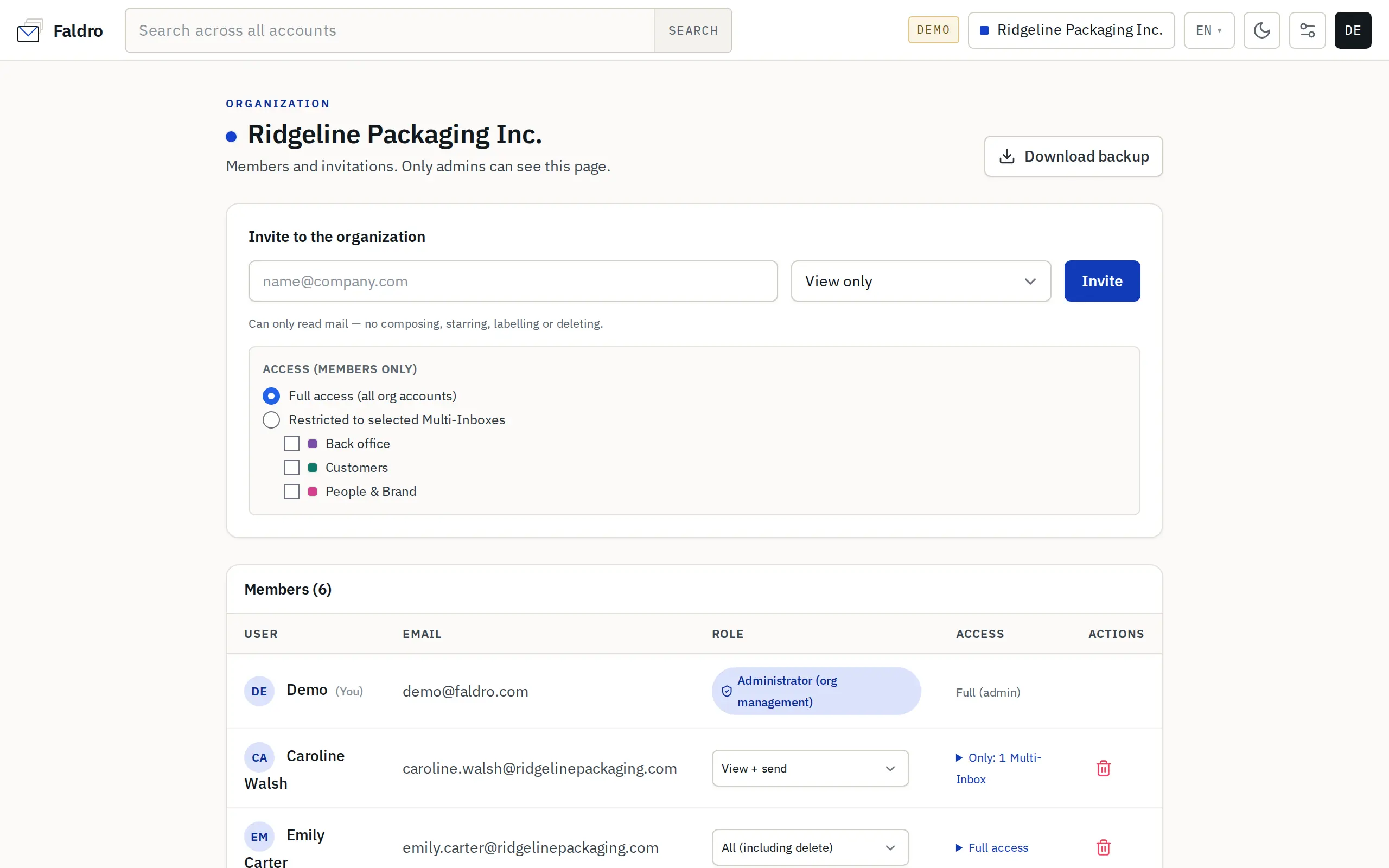
Task: Select Full access (all org accounts) radio
Action: (x=271, y=396)
